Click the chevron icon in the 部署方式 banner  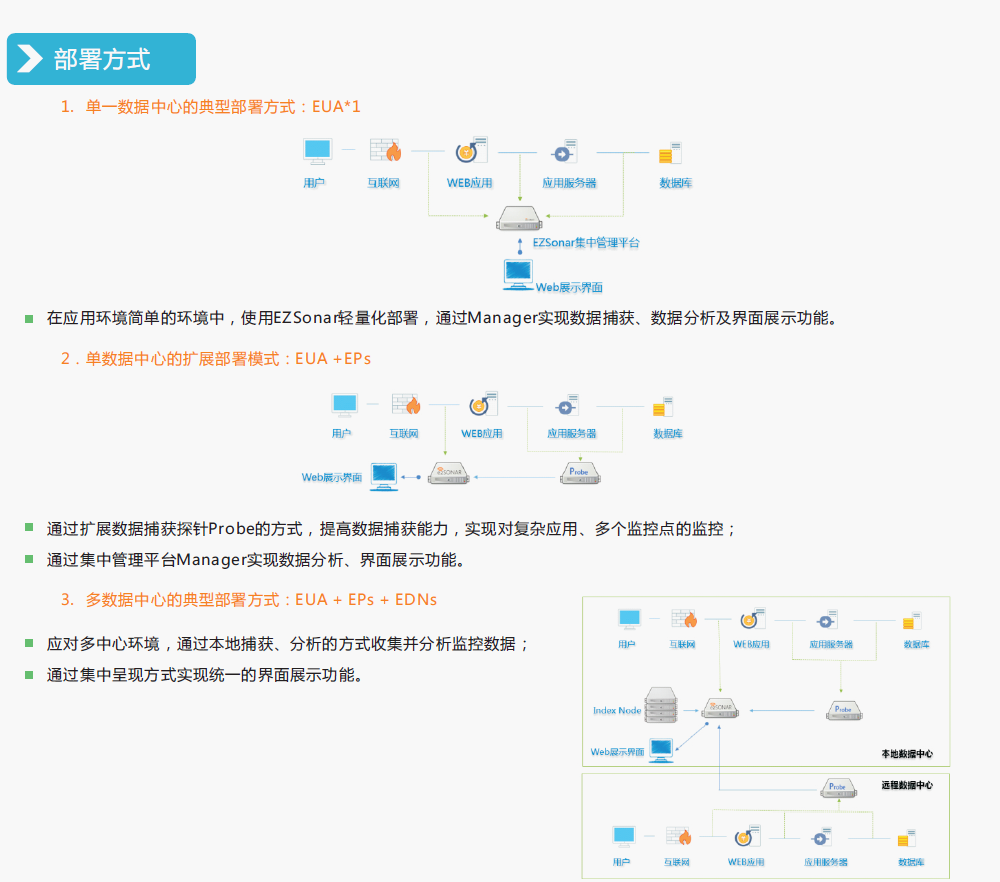tap(29, 59)
